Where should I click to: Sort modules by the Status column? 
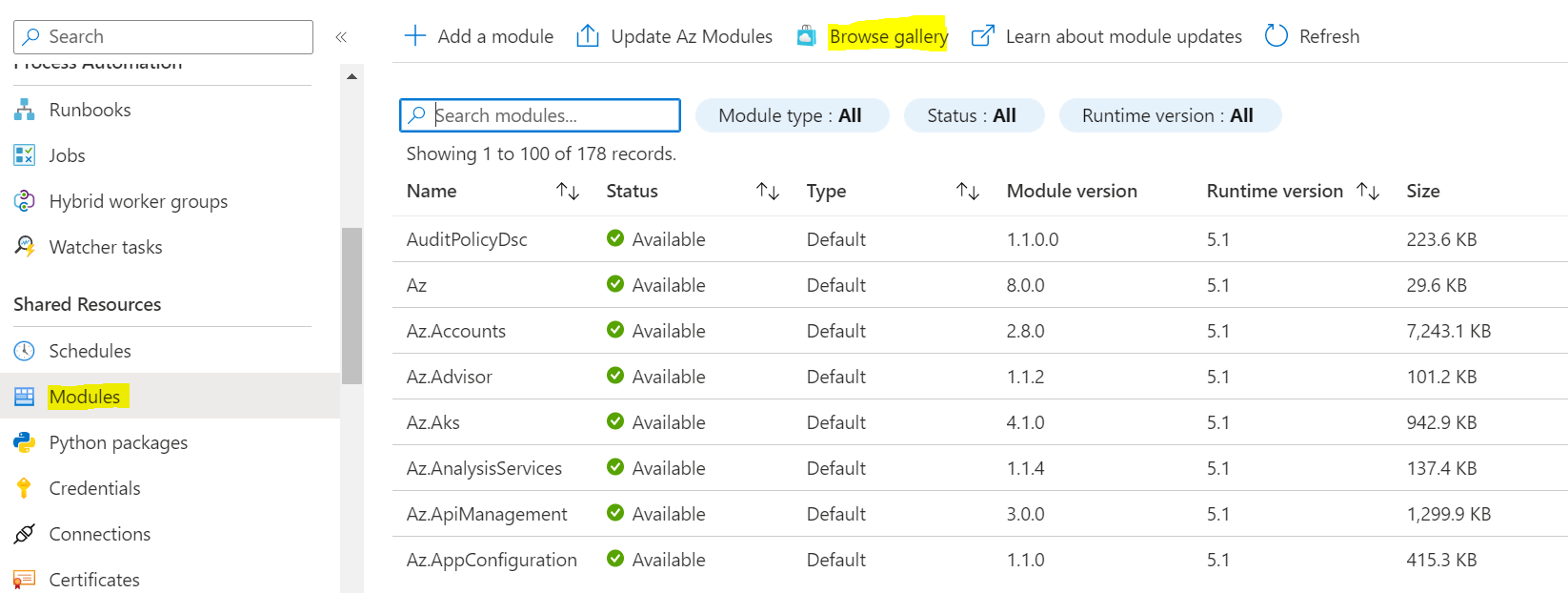(x=768, y=192)
